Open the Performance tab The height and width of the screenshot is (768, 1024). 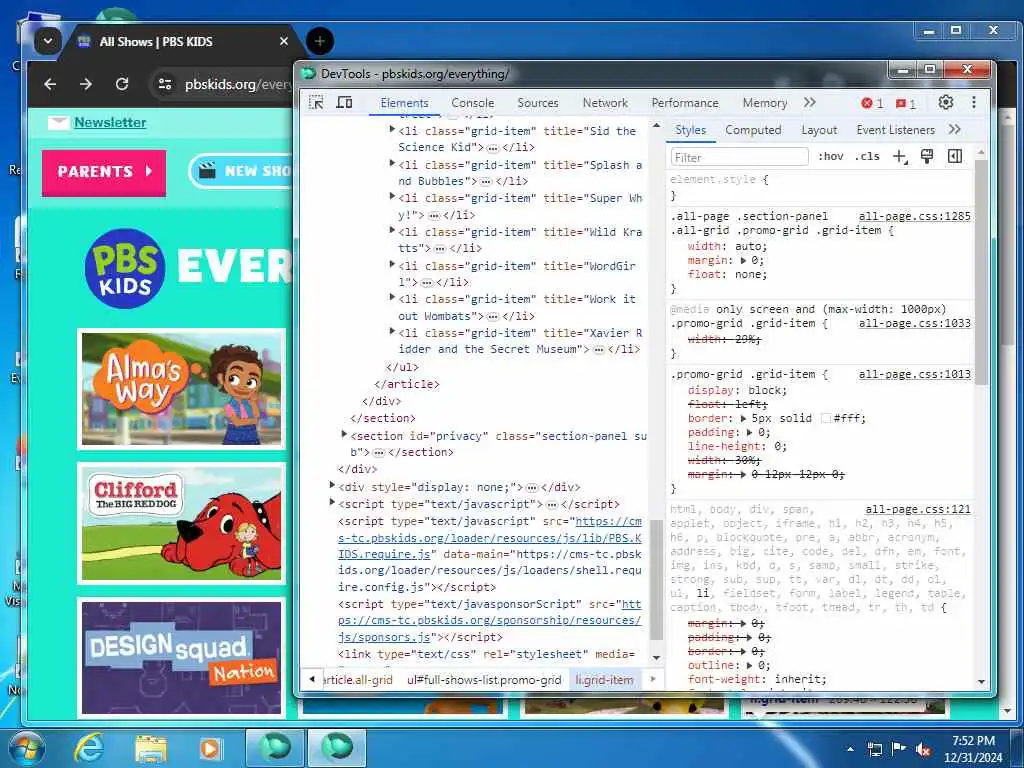685,103
